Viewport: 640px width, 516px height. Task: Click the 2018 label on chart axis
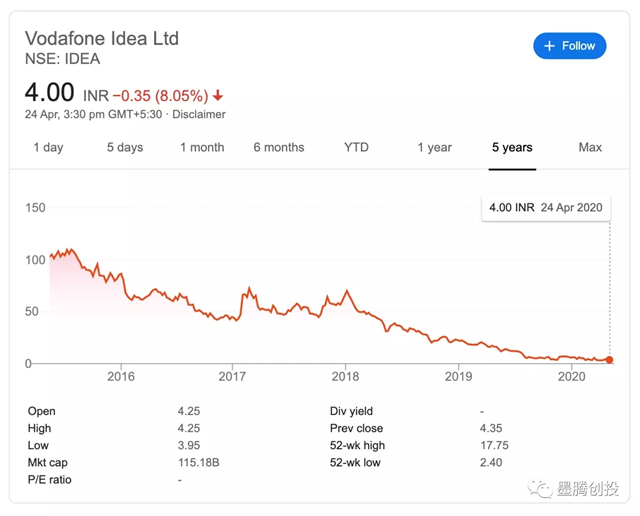345,377
